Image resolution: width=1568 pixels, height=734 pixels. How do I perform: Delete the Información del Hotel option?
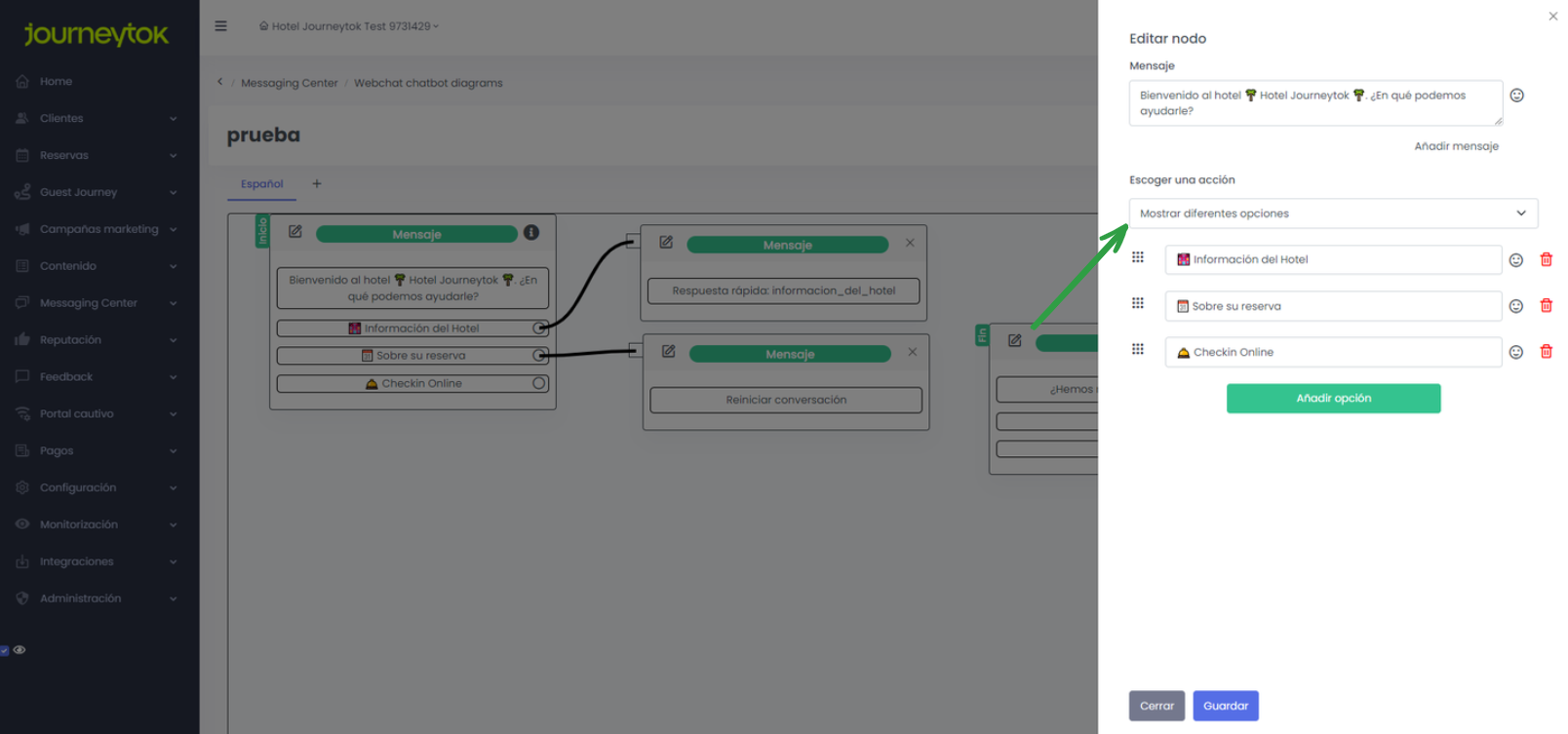(x=1546, y=259)
